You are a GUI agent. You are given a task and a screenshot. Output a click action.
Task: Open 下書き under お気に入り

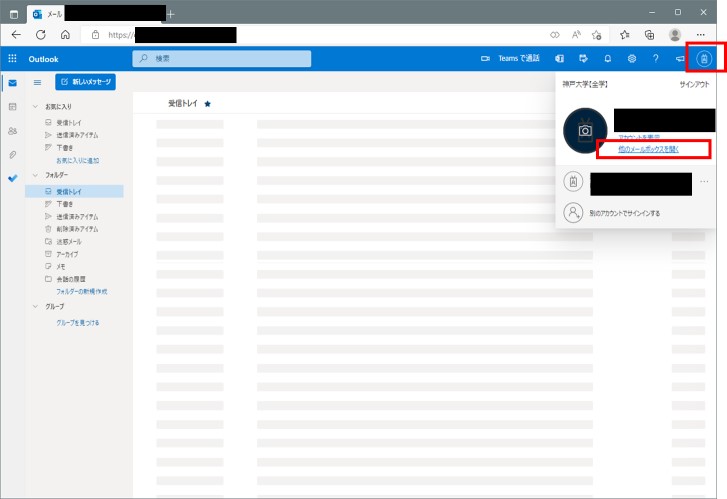(64, 147)
